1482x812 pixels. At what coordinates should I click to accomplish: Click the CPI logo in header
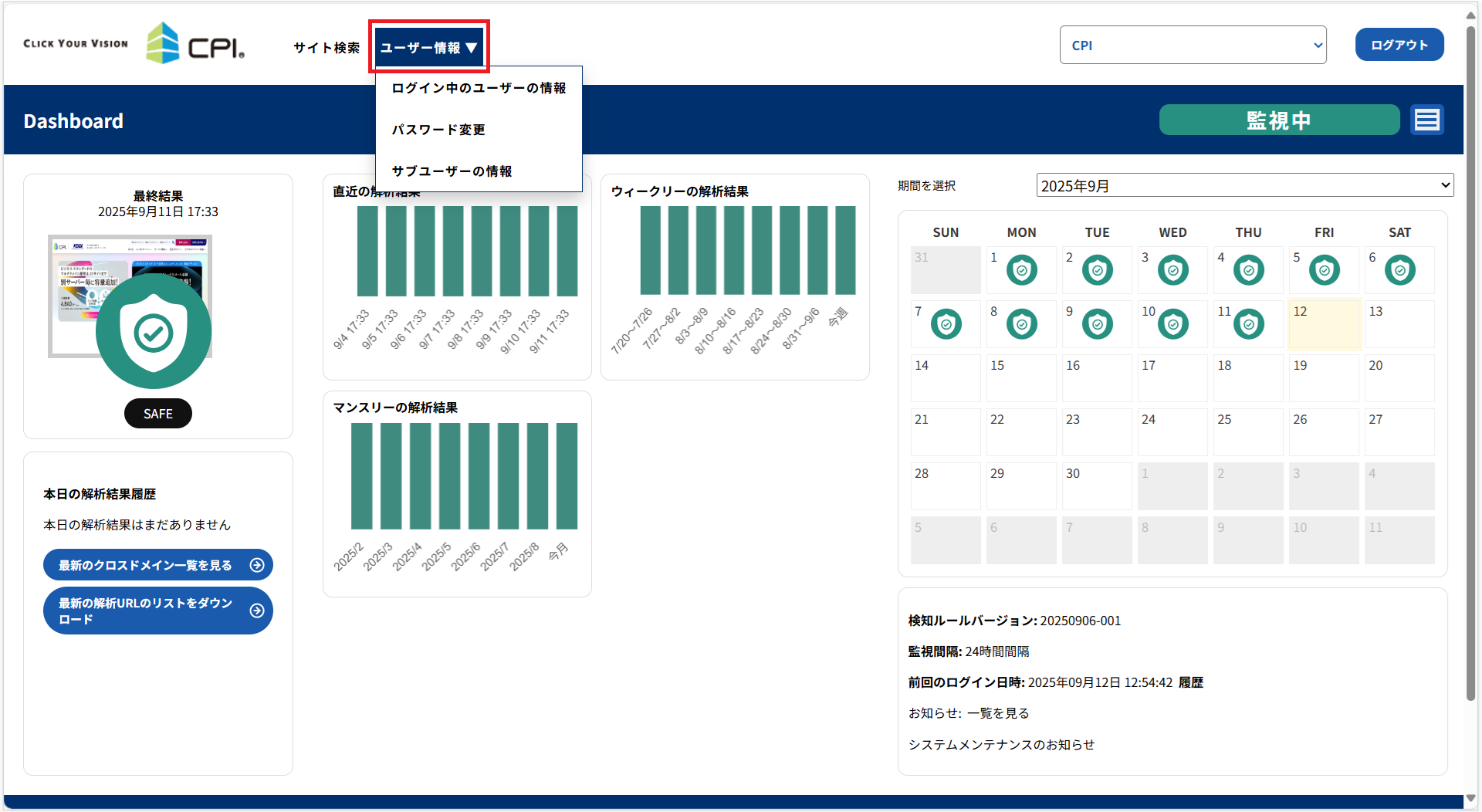(195, 43)
